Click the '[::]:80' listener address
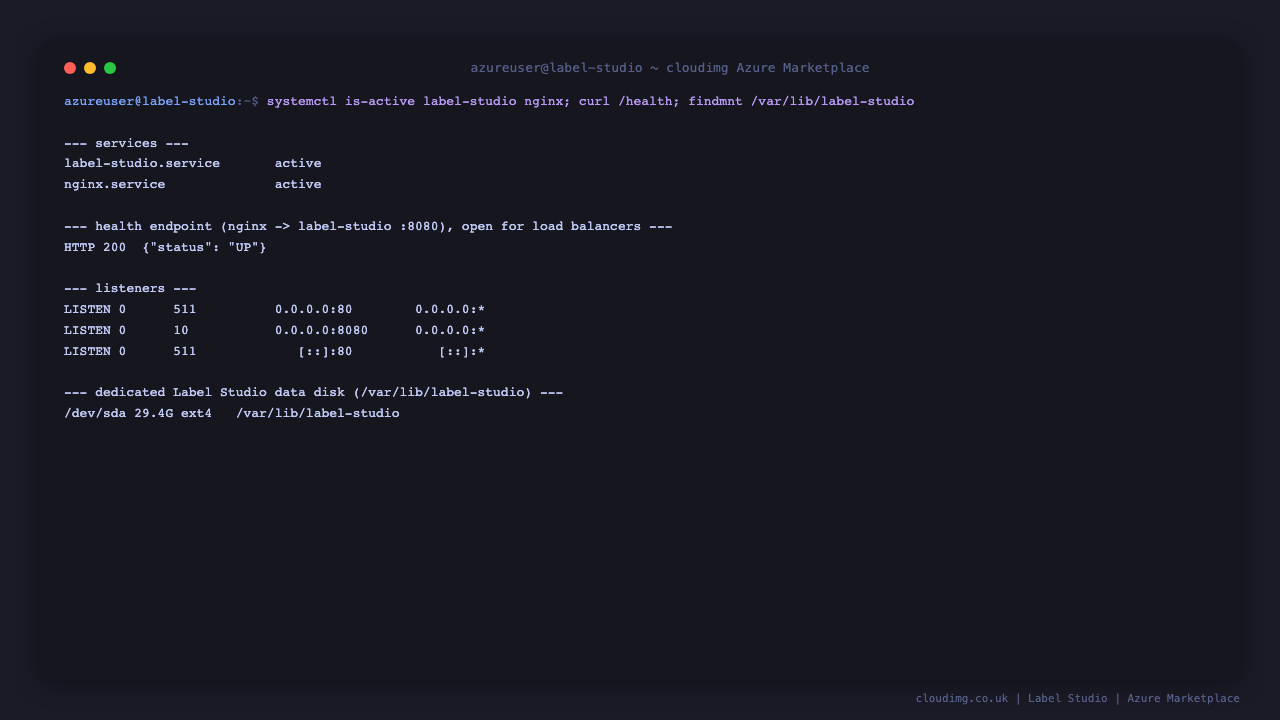The height and width of the screenshot is (720, 1280). pos(325,352)
